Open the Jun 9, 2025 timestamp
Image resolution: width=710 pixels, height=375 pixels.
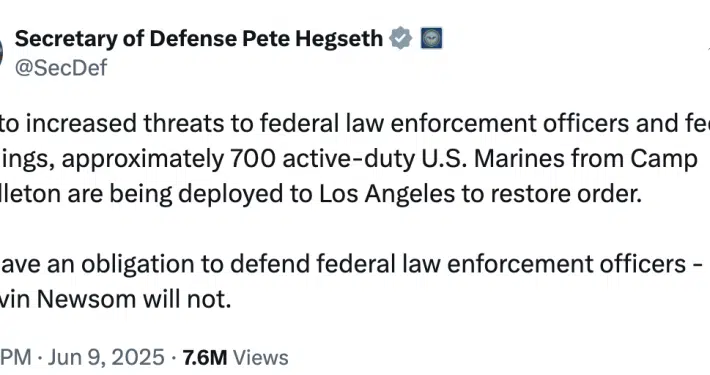pyautogui.click(x=106, y=357)
